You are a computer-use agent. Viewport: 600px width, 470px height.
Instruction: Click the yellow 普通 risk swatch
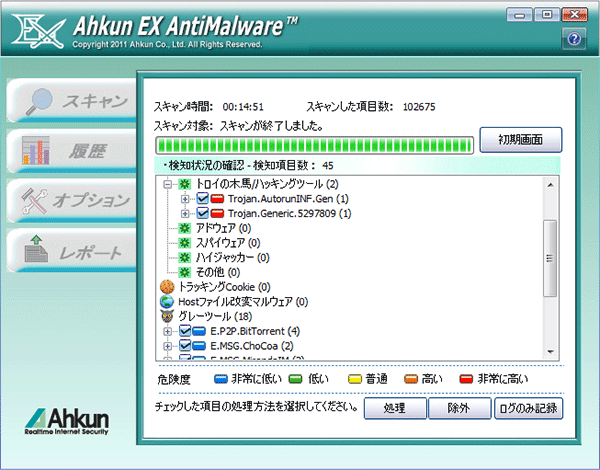coord(355,379)
